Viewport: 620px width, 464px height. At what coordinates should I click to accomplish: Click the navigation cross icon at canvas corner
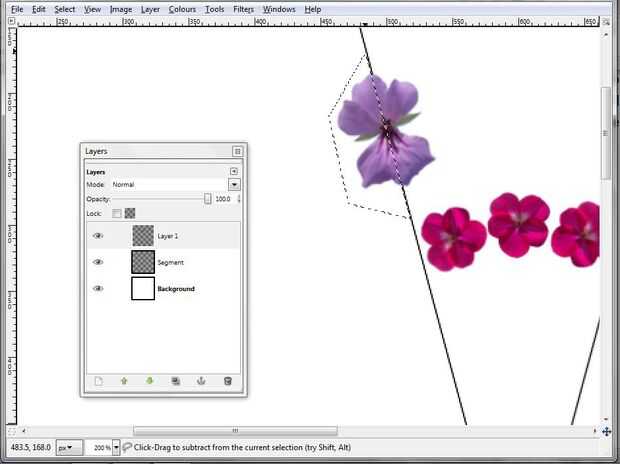click(x=606, y=431)
